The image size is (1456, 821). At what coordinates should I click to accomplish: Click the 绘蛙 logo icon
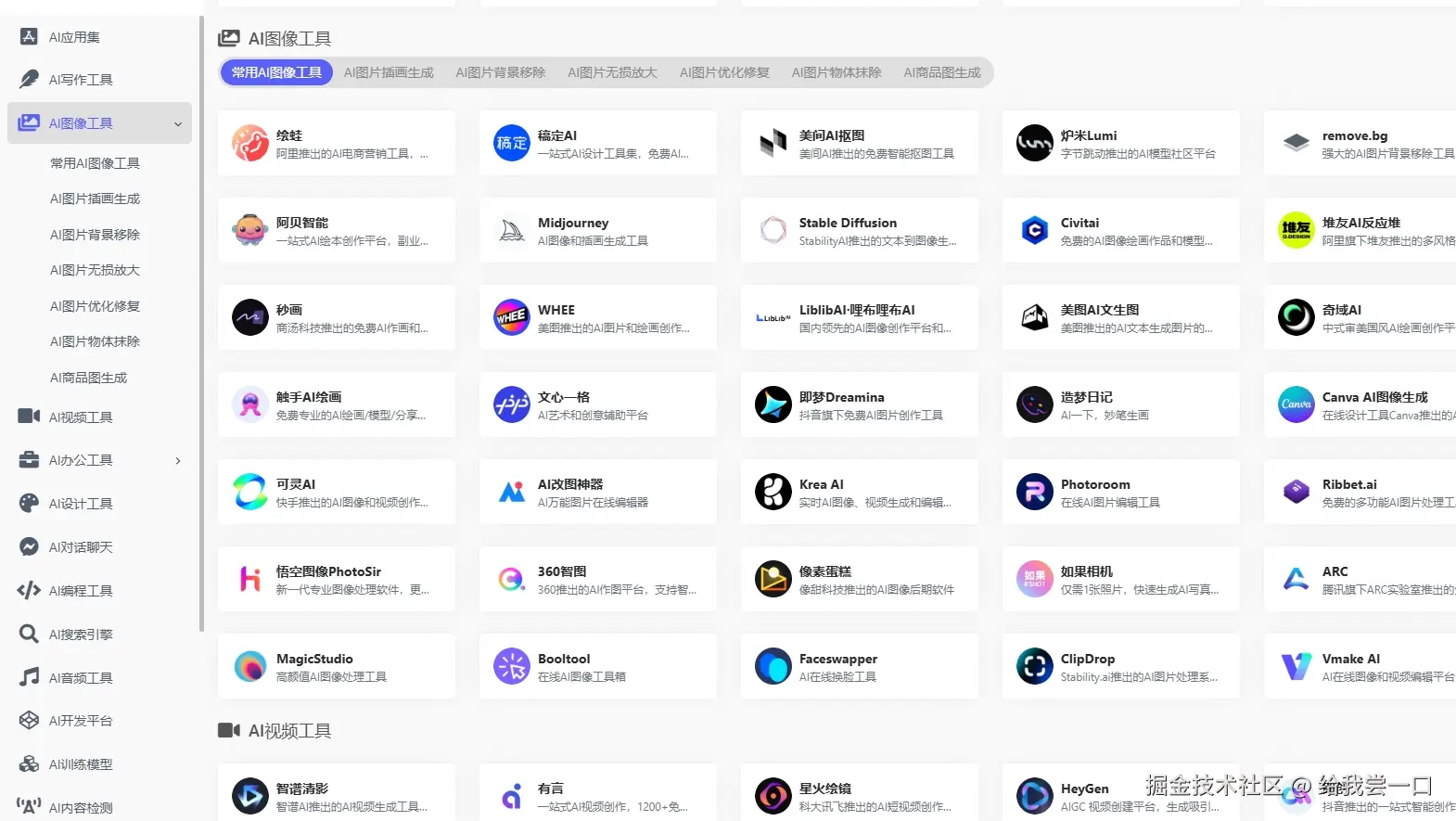click(250, 143)
